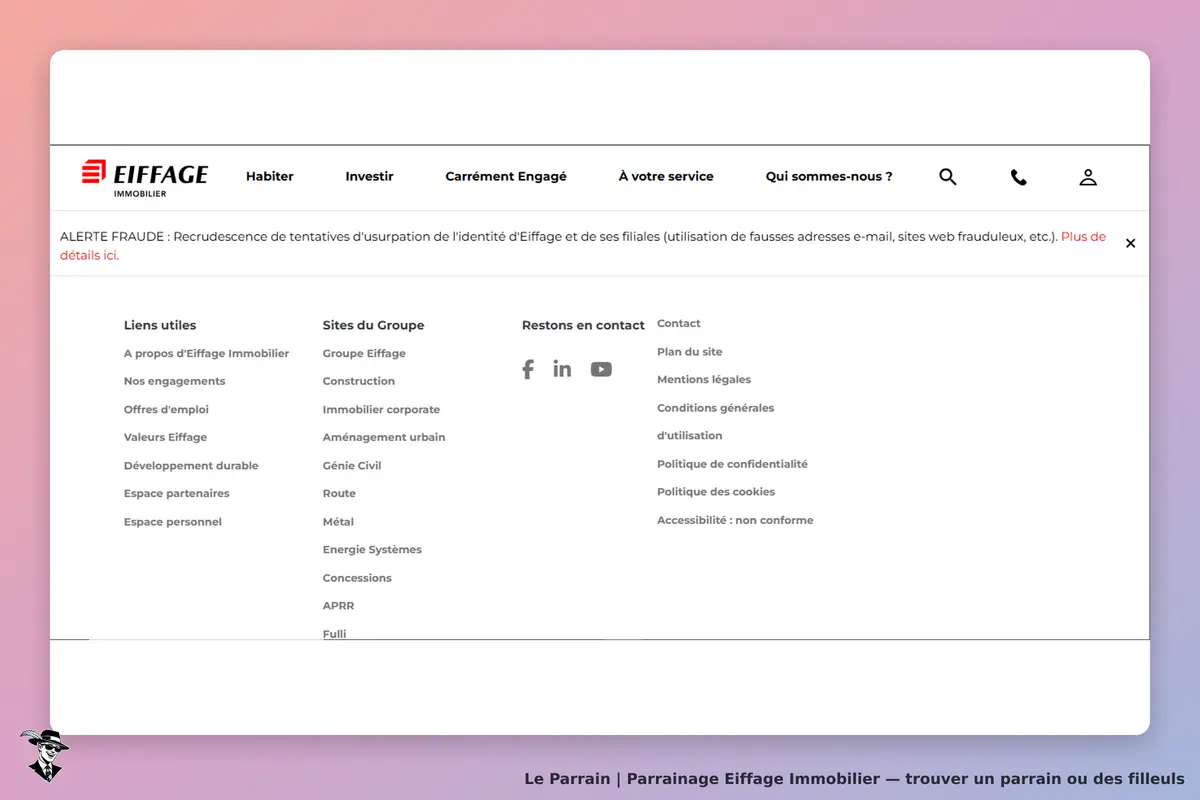Visit Aménagement urbain link
Screen dimensions: 1200x800
click(384, 437)
